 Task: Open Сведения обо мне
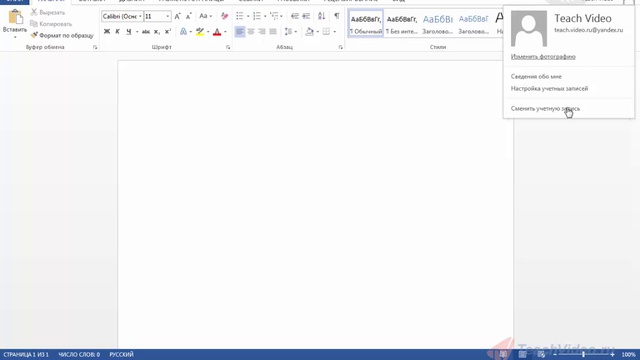(x=536, y=77)
